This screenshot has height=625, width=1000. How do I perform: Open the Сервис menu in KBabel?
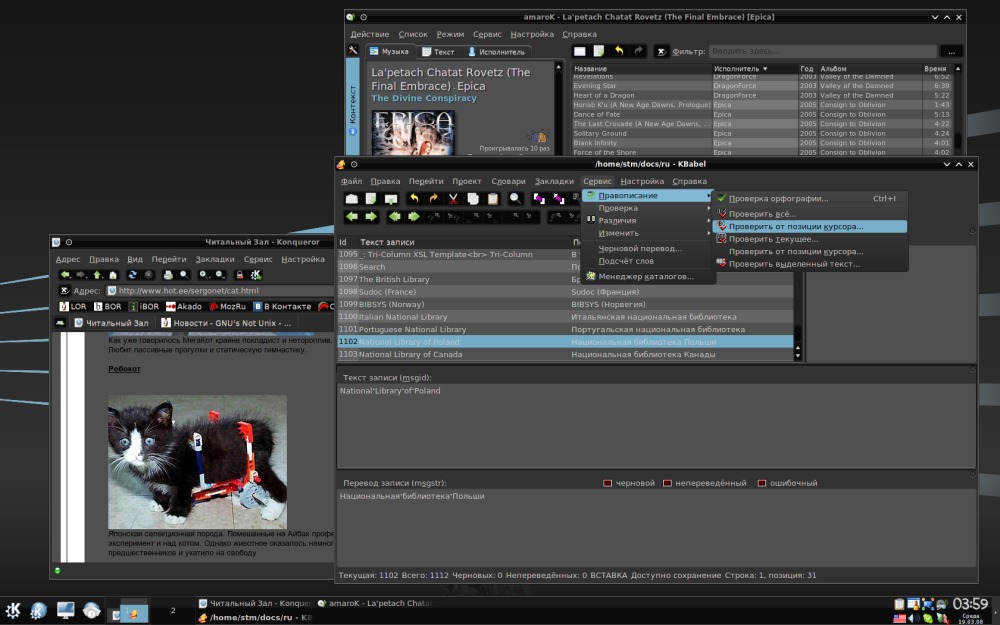pos(598,181)
